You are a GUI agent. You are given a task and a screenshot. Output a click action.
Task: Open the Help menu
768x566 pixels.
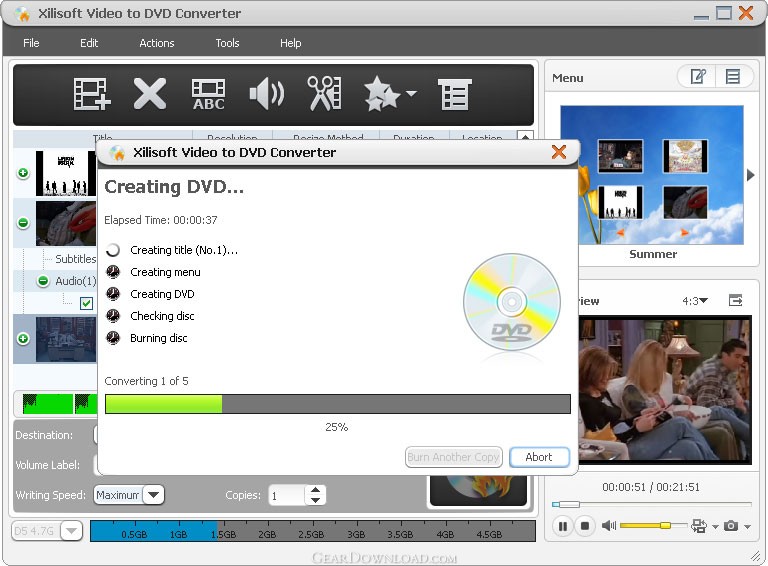click(x=290, y=43)
